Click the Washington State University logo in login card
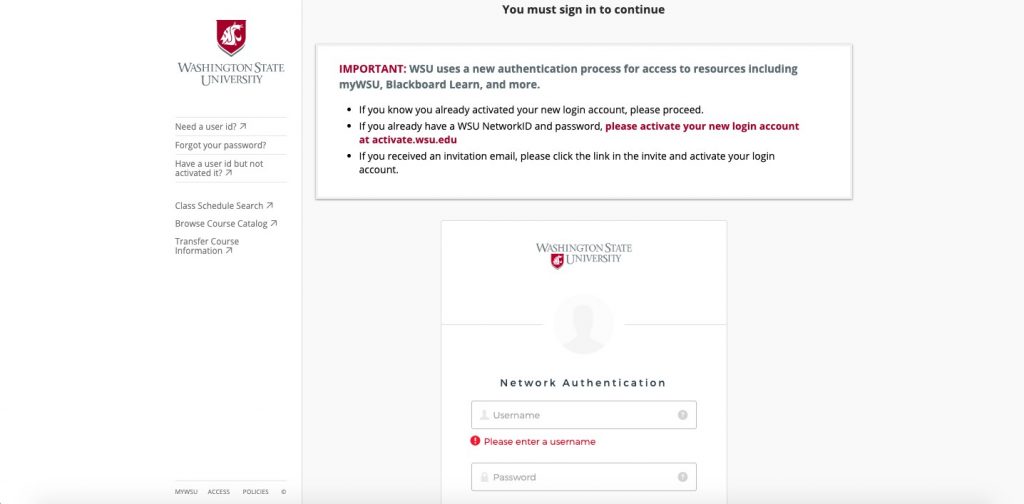 (x=584, y=255)
